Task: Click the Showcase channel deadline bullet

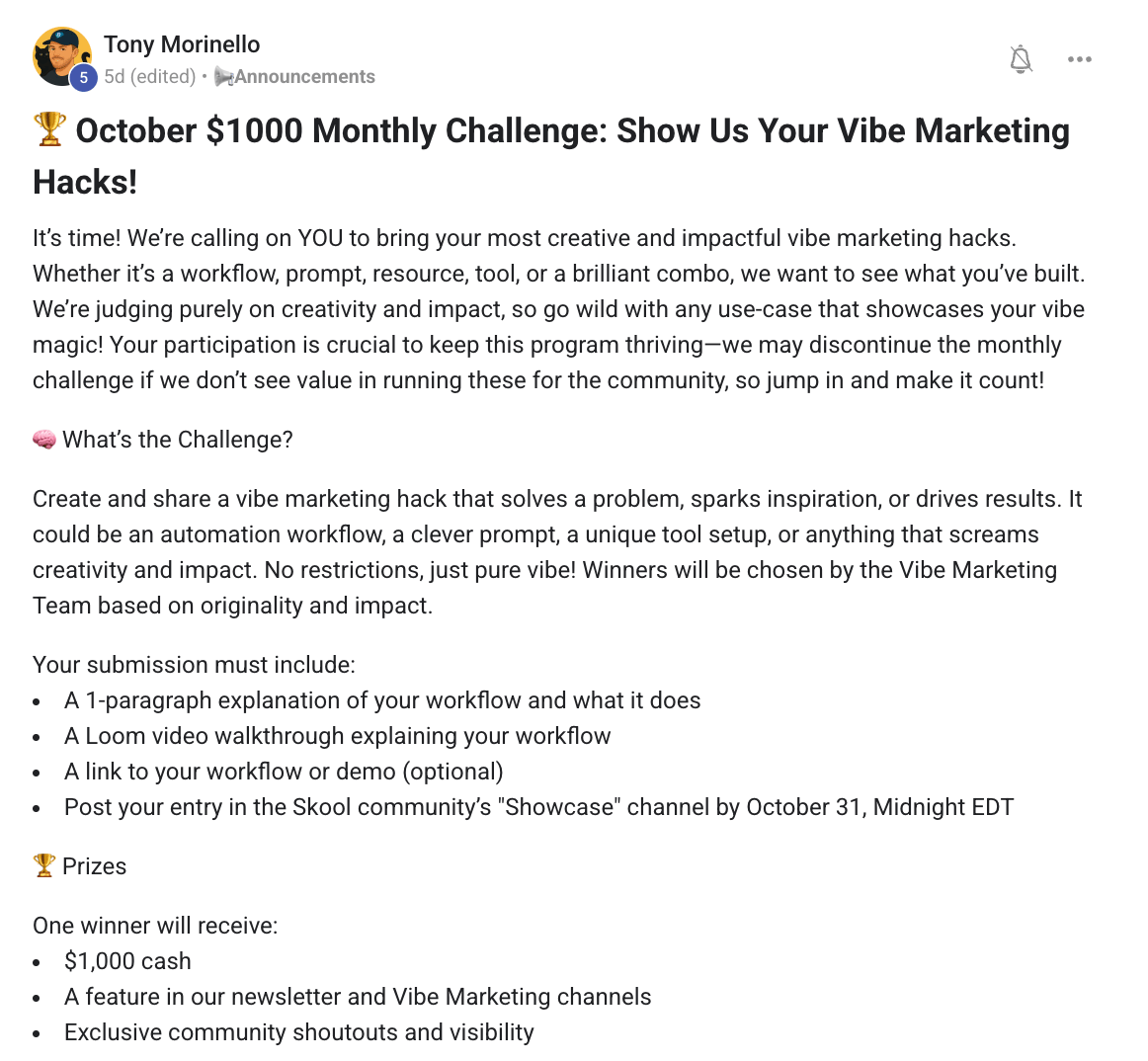Action: pos(538,807)
